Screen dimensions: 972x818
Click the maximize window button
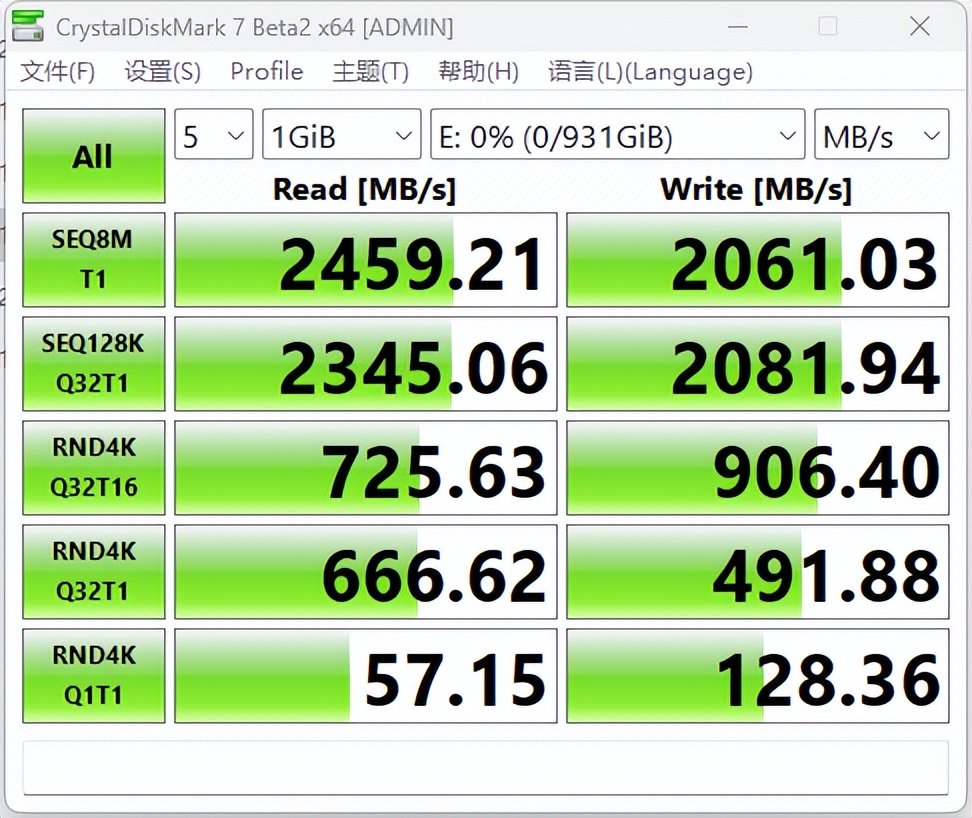point(828,27)
